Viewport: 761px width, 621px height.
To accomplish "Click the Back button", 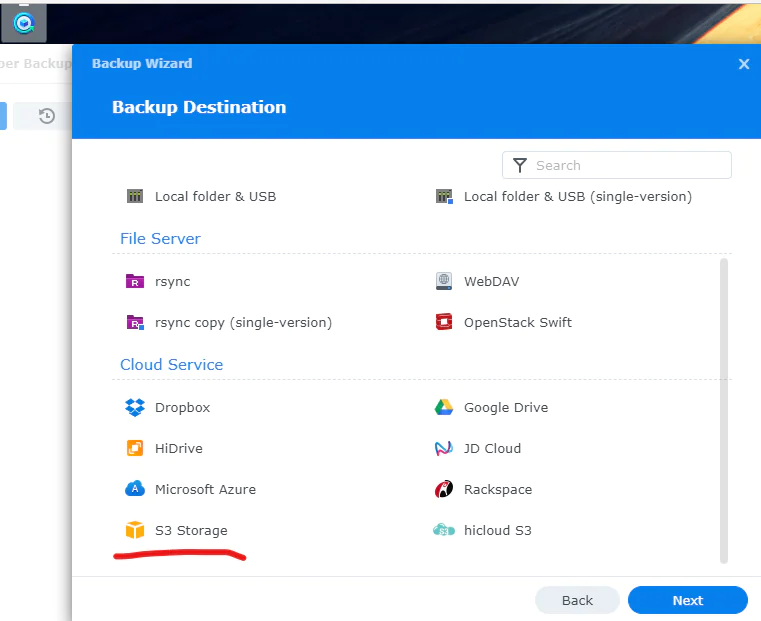I will [x=577, y=600].
